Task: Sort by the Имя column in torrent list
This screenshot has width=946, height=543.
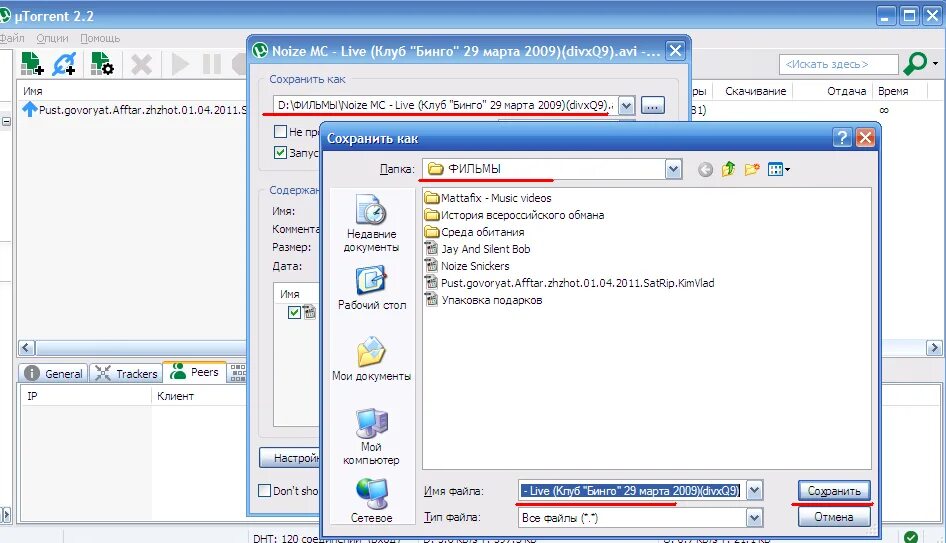Action: 33,91
